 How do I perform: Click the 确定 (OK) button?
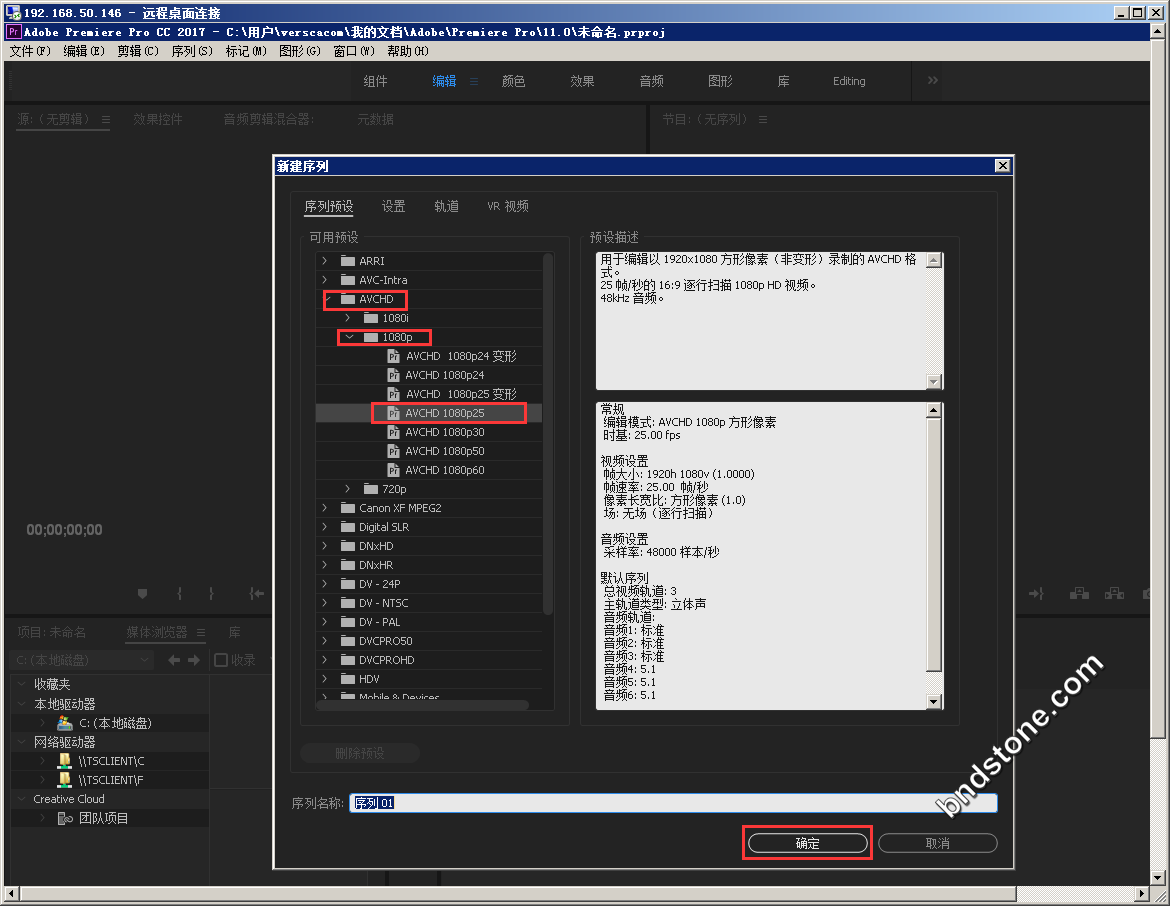807,843
